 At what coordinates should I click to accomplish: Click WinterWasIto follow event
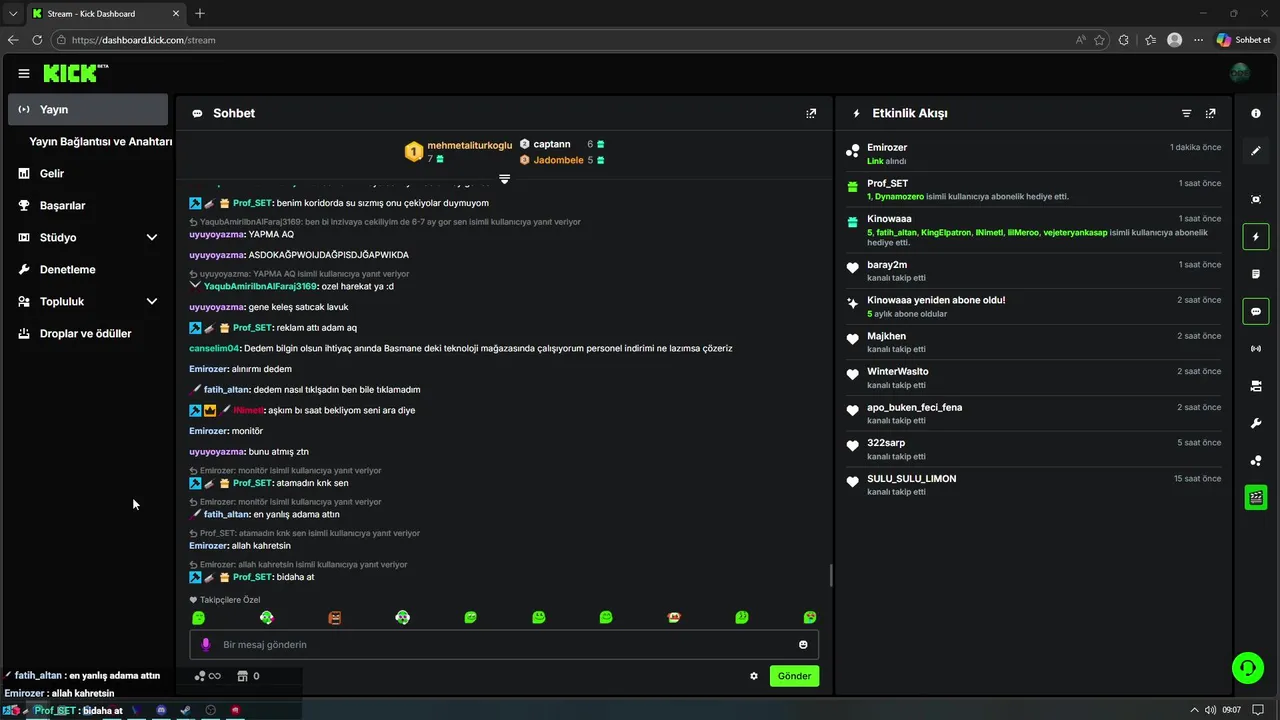point(1034,378)
